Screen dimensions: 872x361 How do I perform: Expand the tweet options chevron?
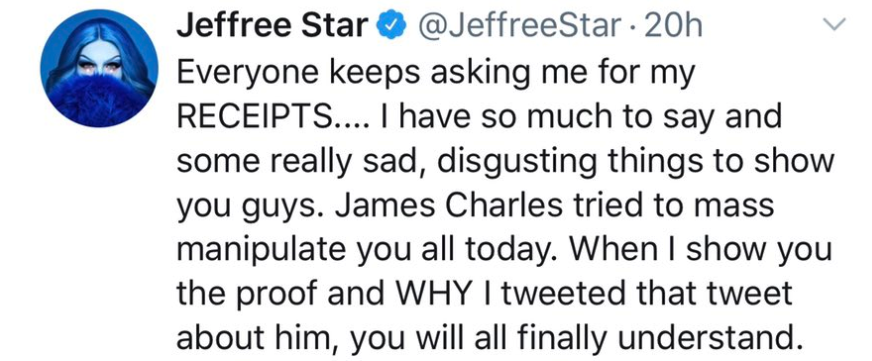point(835,23)
